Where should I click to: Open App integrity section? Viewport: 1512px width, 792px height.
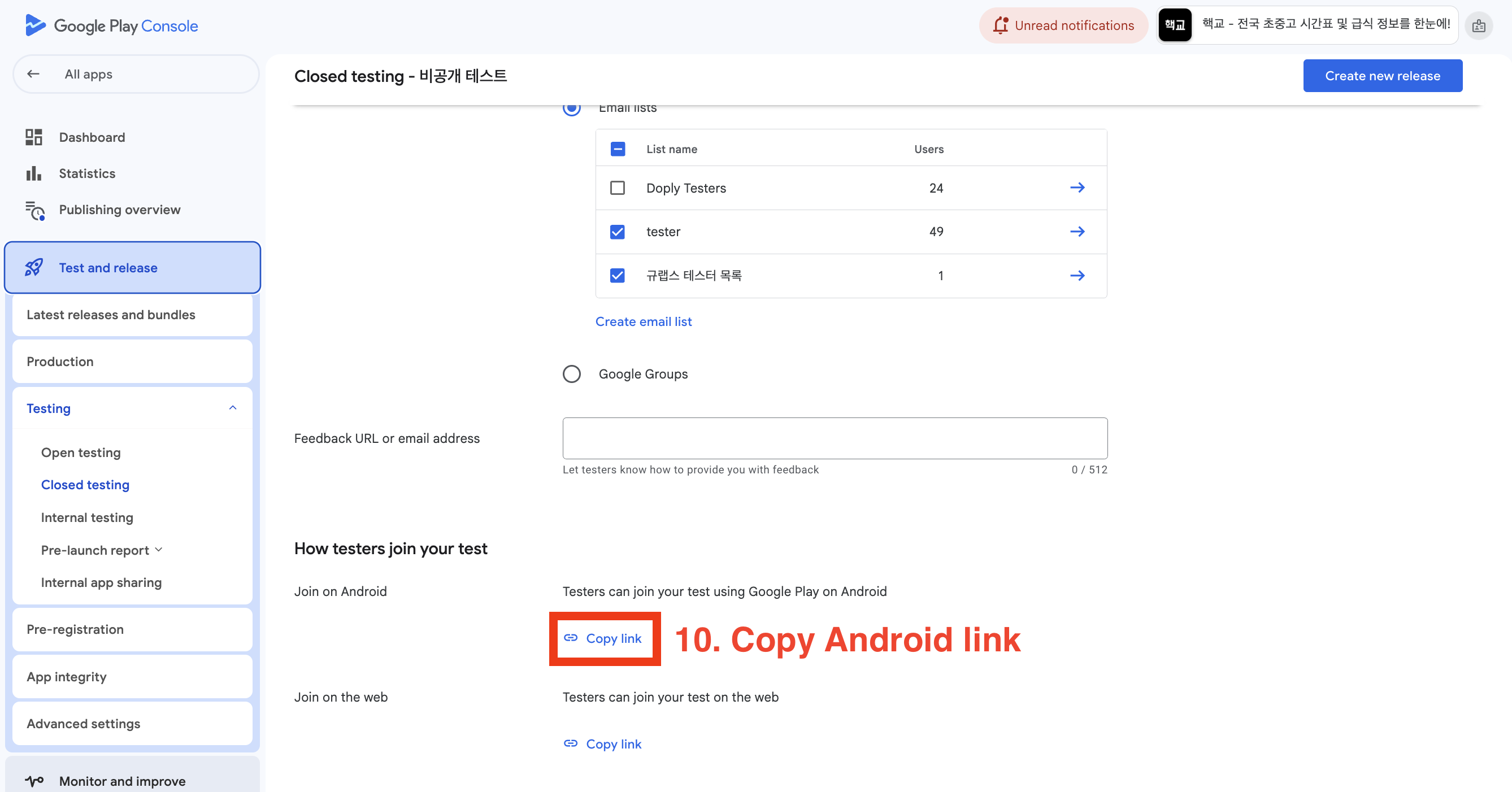point(133,676)
